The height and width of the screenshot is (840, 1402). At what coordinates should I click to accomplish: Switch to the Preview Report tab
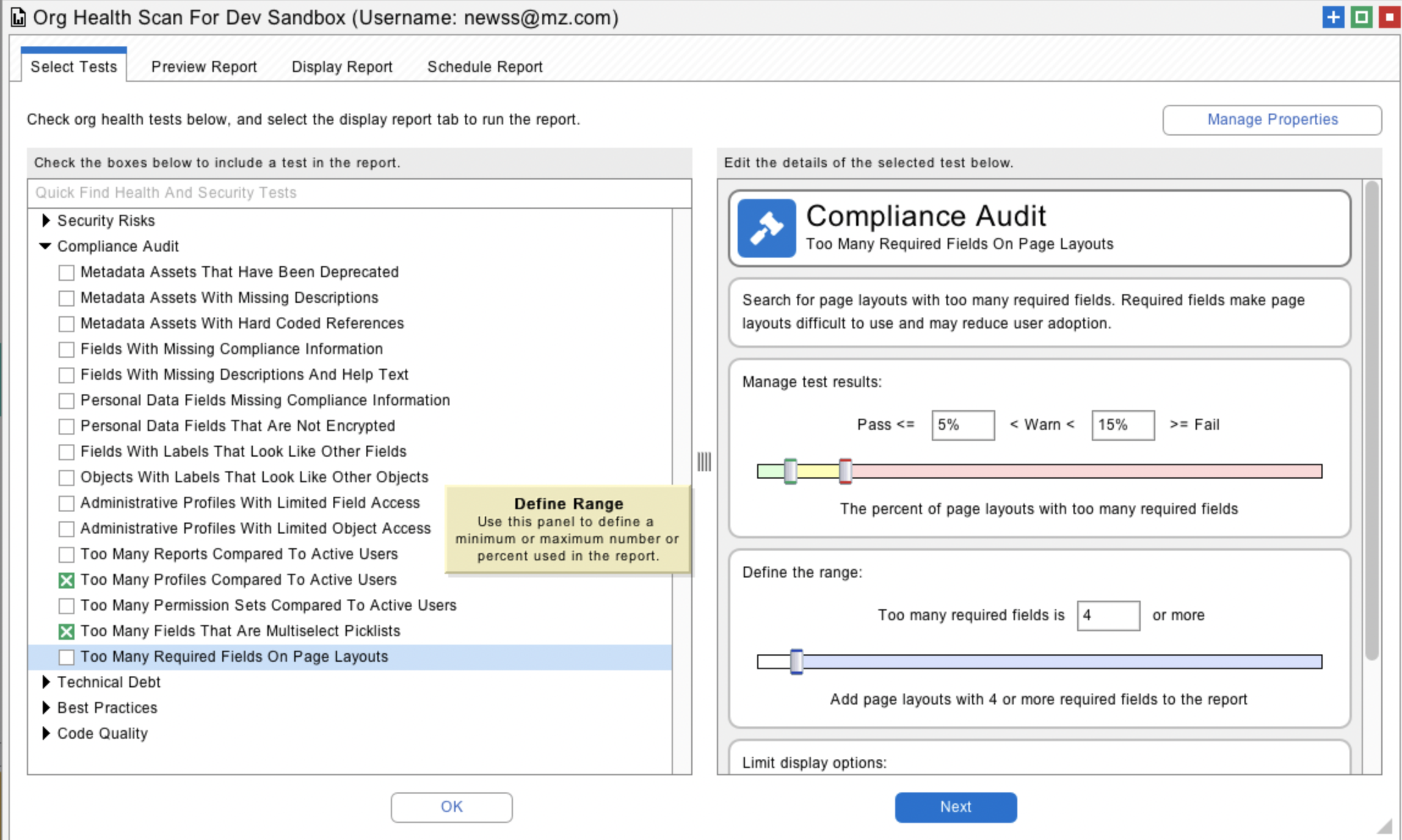point(203,67)
